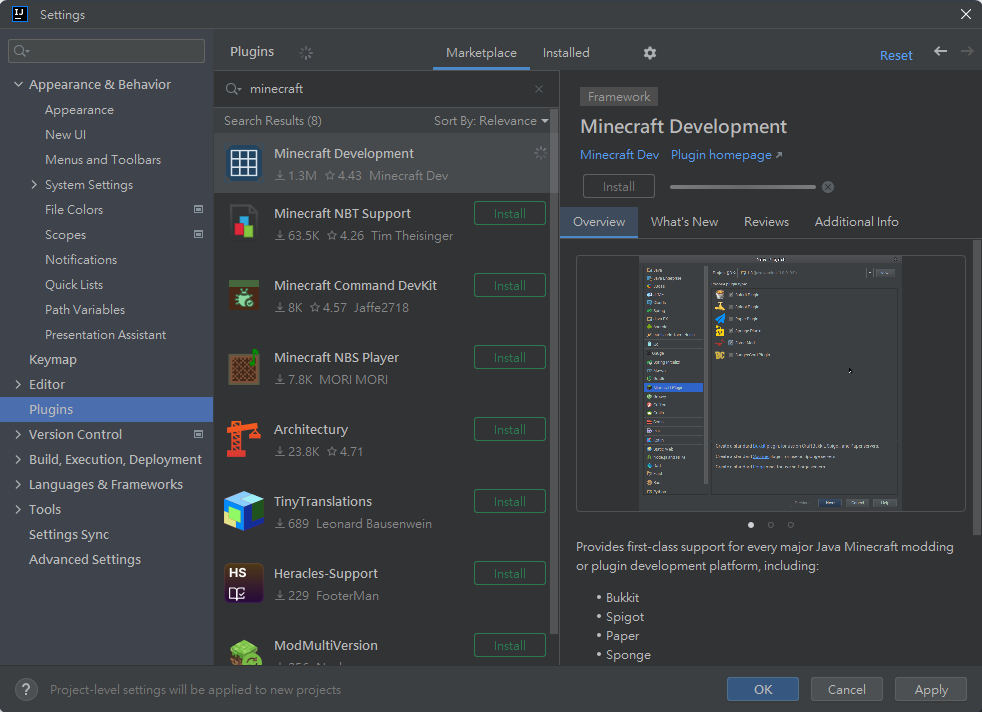
Task: Install the Heracles-Support plugin
Action: (510, 574)
